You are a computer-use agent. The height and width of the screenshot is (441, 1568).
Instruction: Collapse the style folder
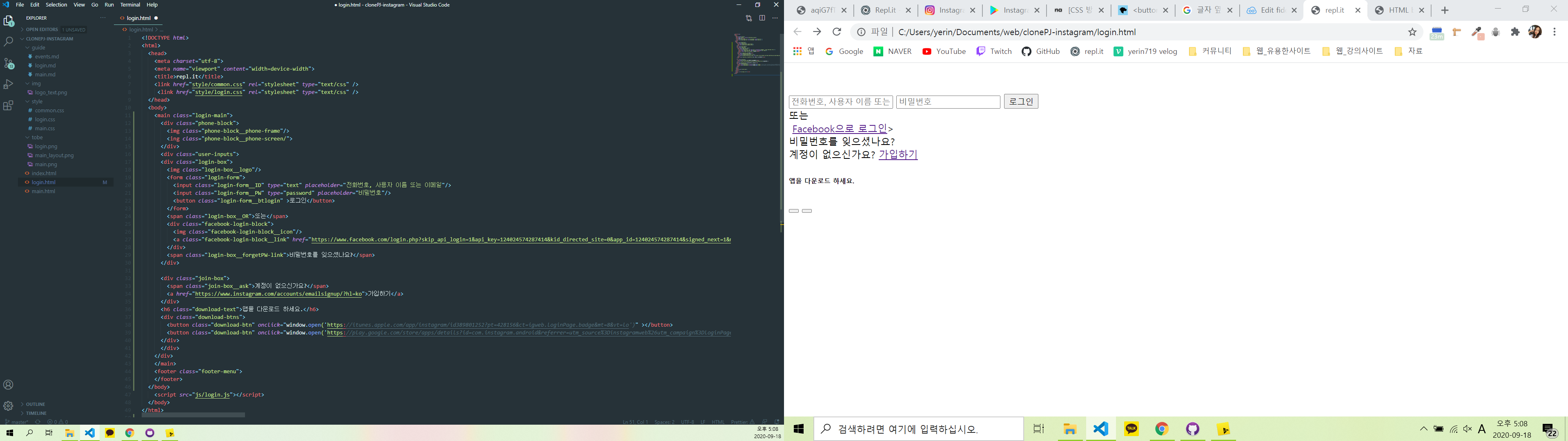[37, 102]
